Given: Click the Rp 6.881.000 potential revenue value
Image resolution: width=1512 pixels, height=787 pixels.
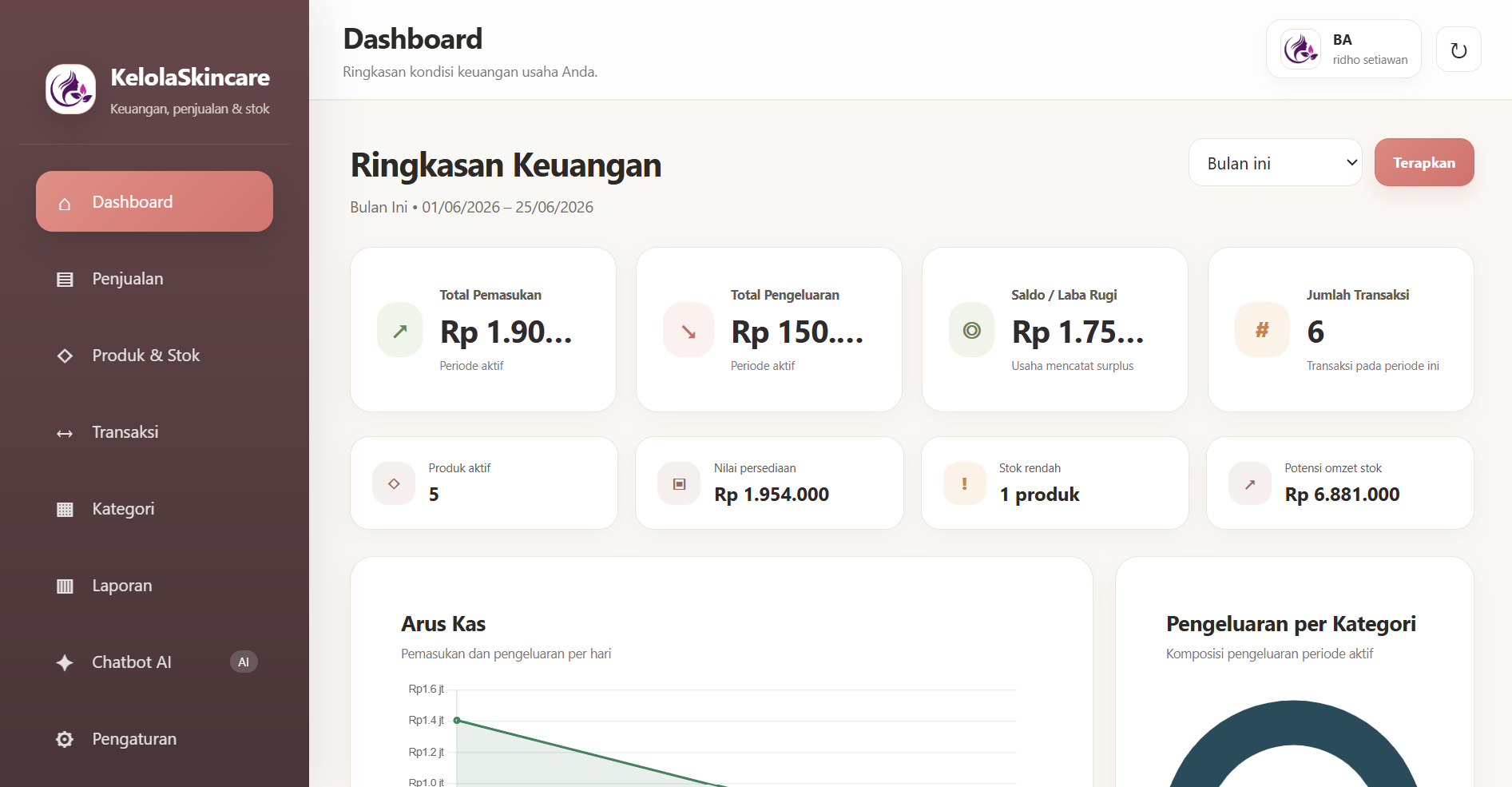Looking at the screenshot, I should [x=1342, y=495].
